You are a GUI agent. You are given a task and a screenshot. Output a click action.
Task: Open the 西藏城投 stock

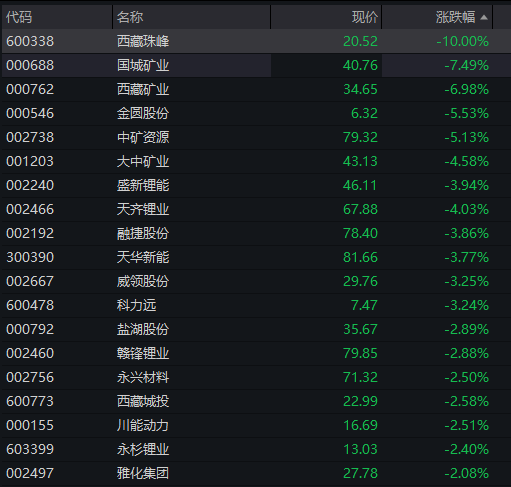[143, 401]
